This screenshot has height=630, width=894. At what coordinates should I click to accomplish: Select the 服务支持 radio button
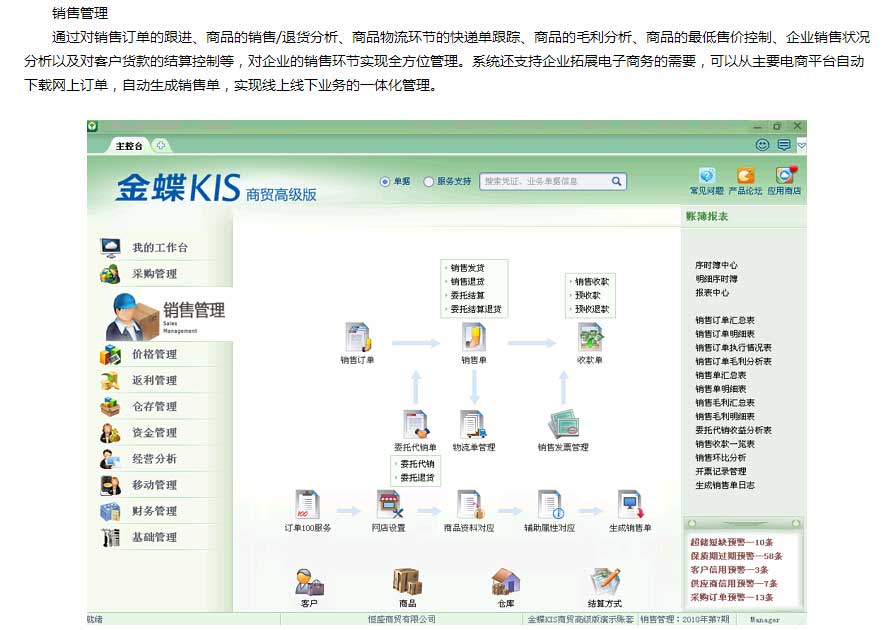[429, 182]
